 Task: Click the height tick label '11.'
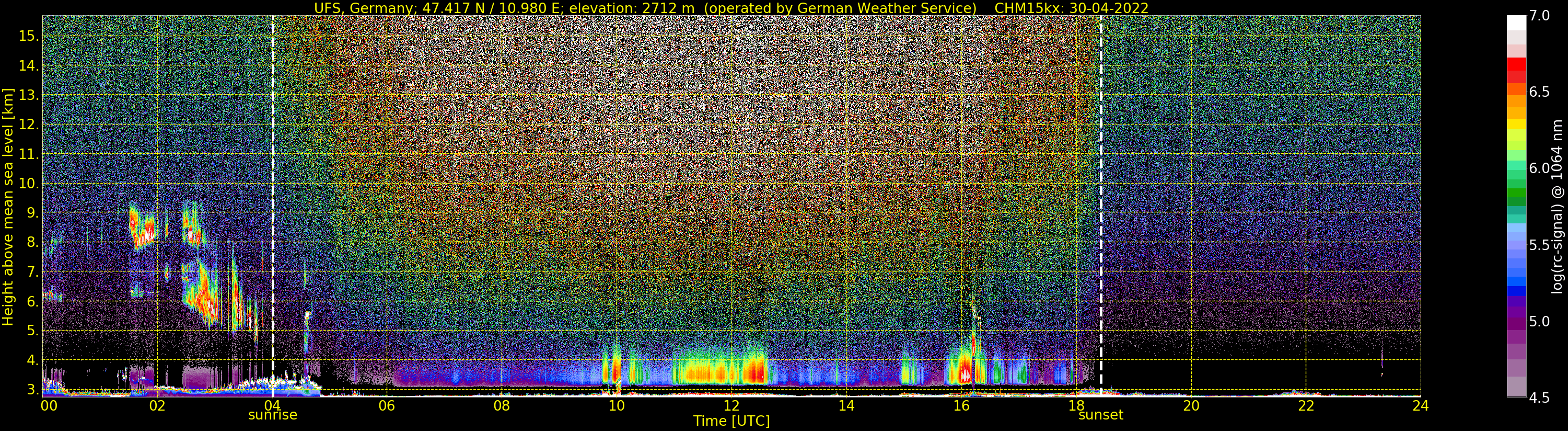click(x=29, y=154)
